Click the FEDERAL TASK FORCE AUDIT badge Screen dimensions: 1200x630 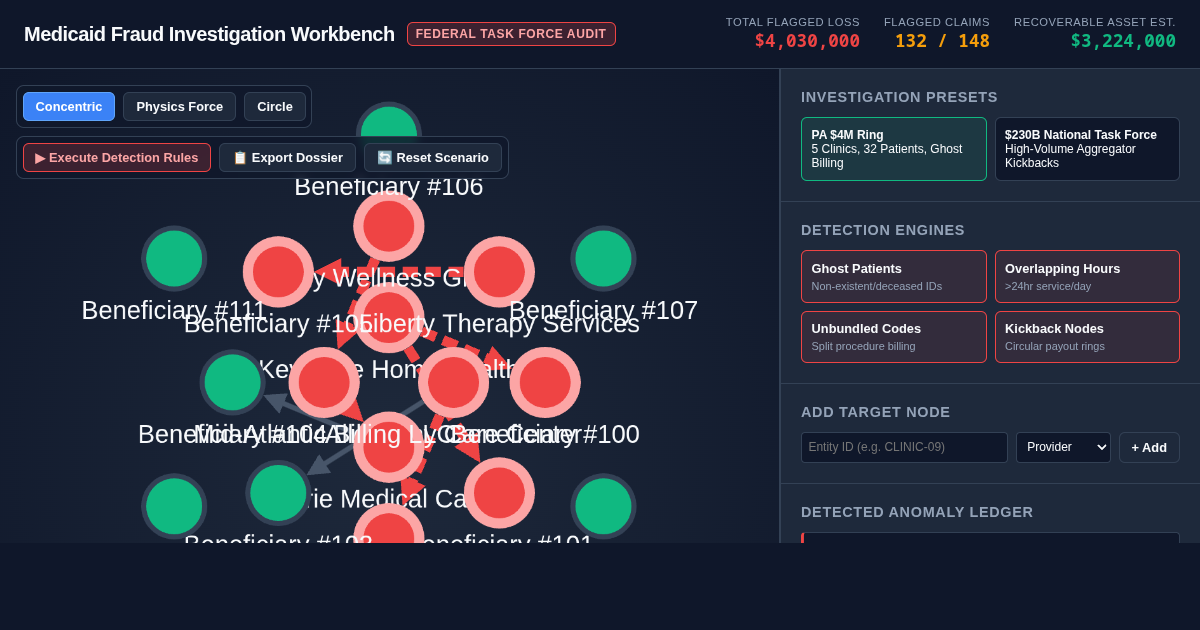[x=511, y=34]
